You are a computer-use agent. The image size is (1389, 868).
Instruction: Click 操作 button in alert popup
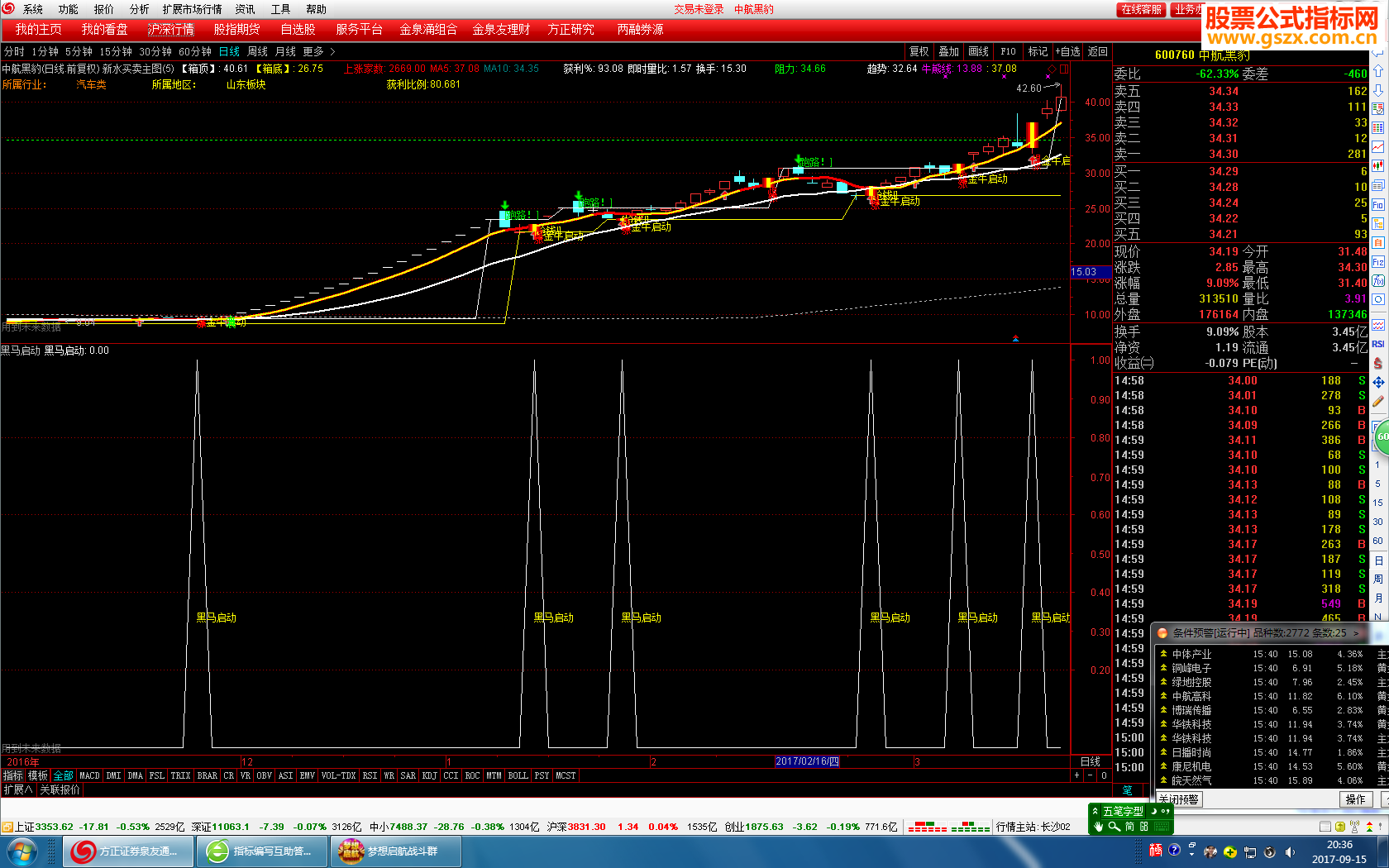[1356, 799]
